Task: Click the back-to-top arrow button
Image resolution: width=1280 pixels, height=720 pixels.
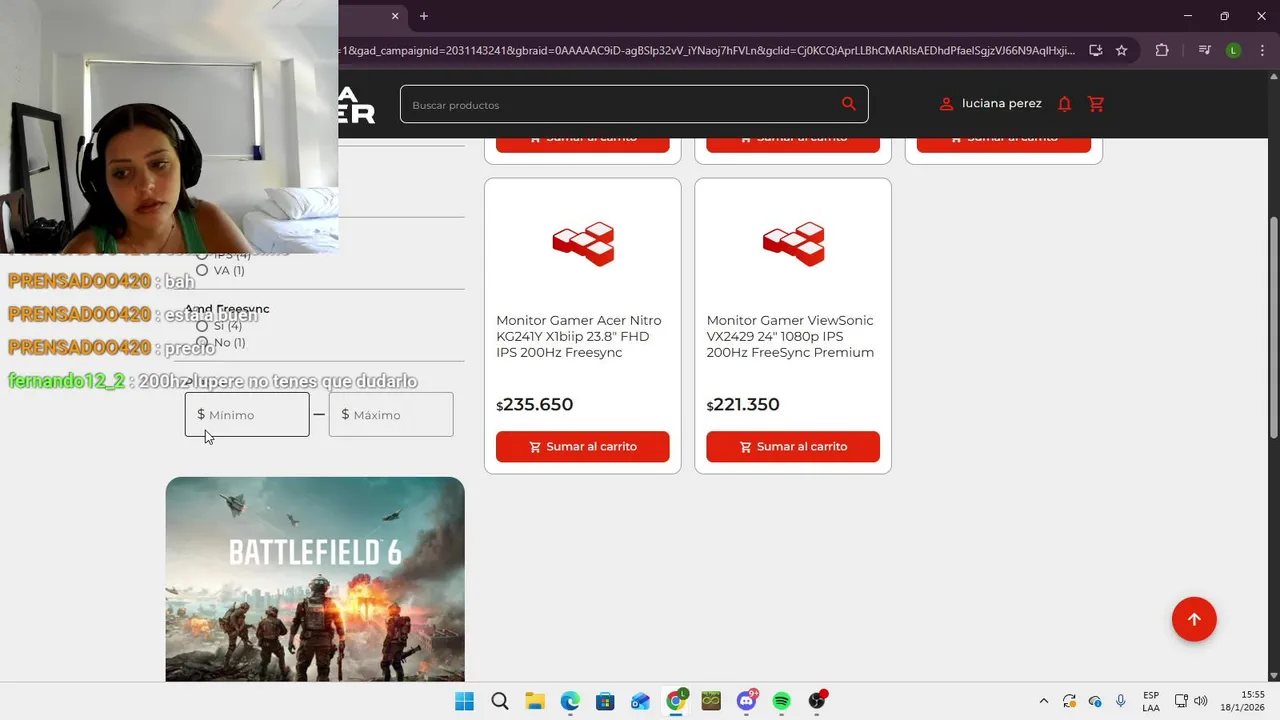Action: click(1194, 619)
